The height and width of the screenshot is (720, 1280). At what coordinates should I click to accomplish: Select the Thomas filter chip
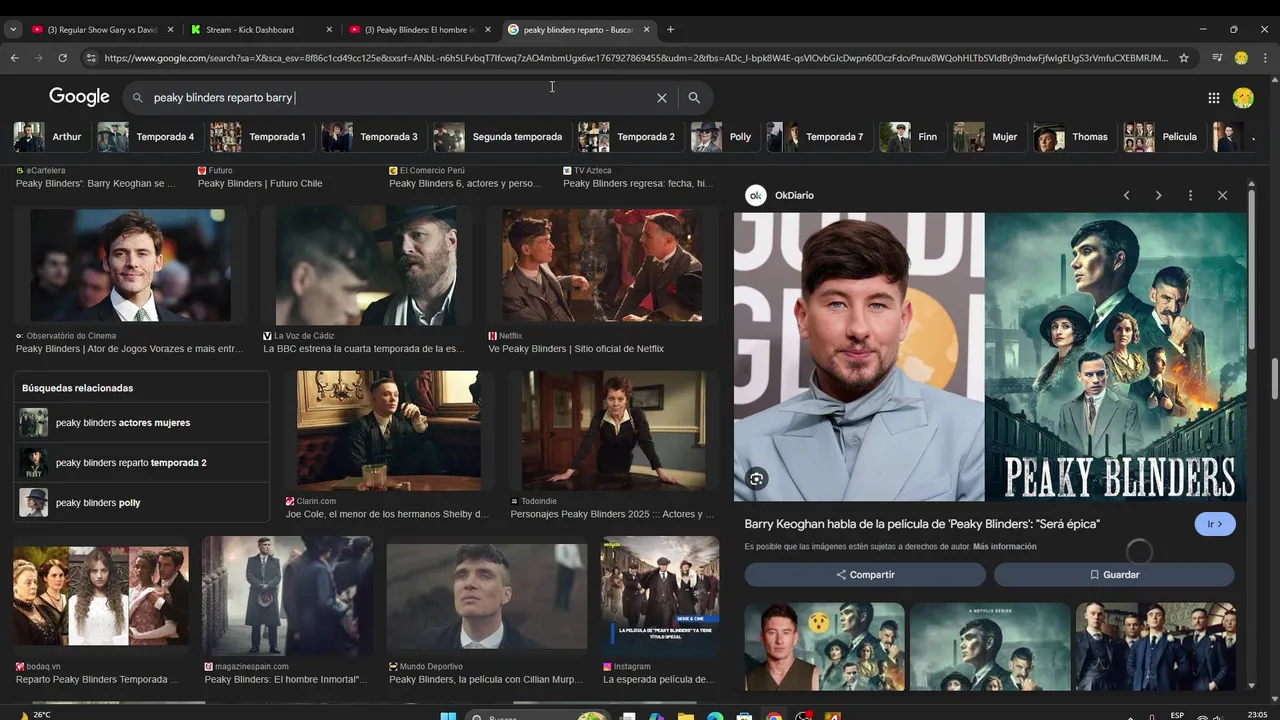(1073, 137)
